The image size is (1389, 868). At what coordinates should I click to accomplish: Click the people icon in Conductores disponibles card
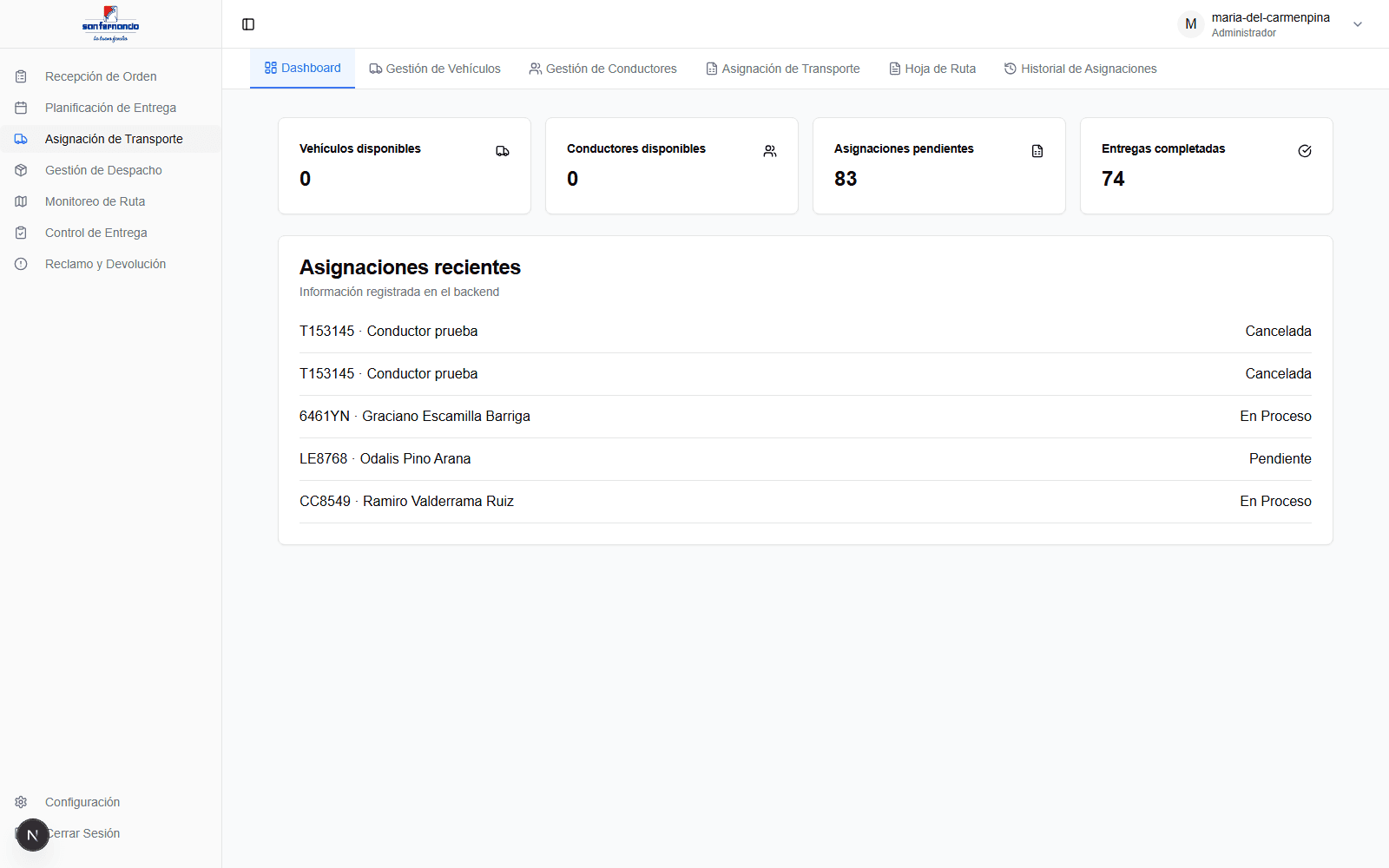point(770,151)
